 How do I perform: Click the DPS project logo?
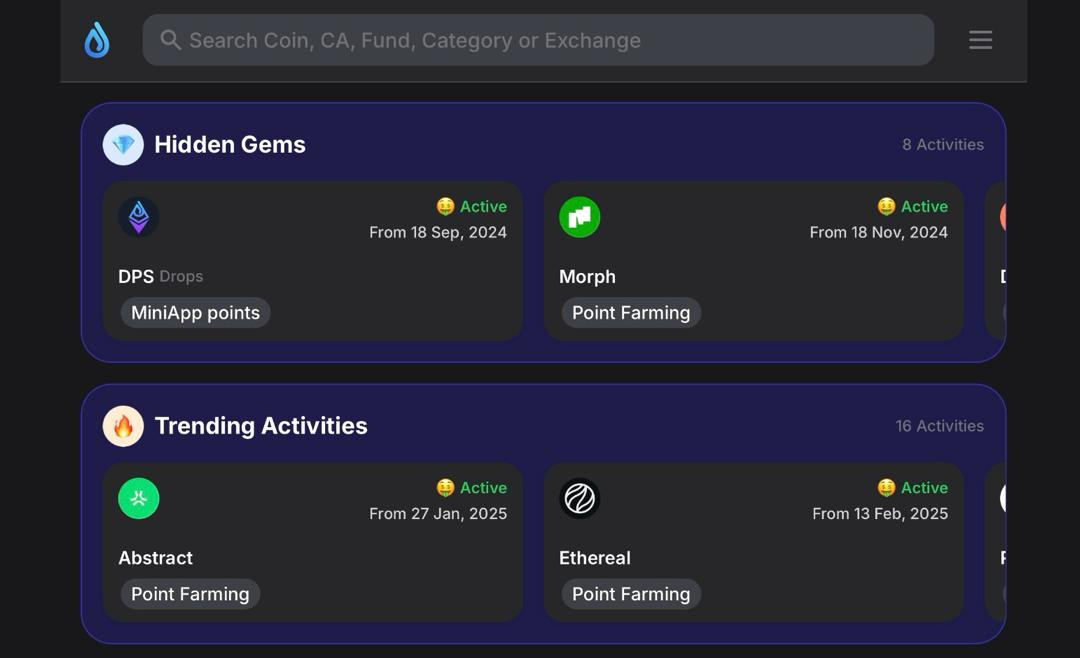click(x=139, y=217)
